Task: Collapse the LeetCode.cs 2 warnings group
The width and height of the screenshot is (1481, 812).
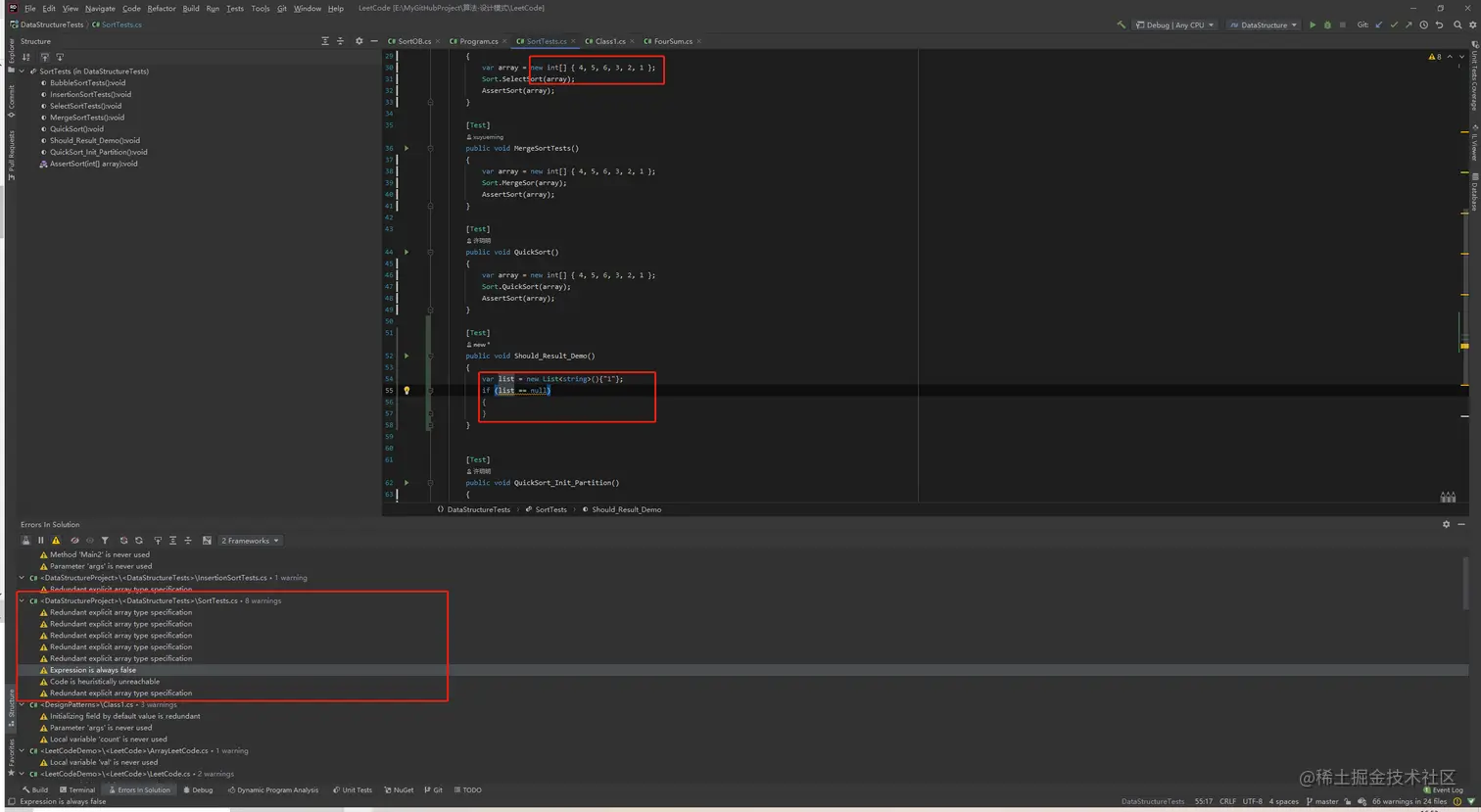Action: (23, 774)
